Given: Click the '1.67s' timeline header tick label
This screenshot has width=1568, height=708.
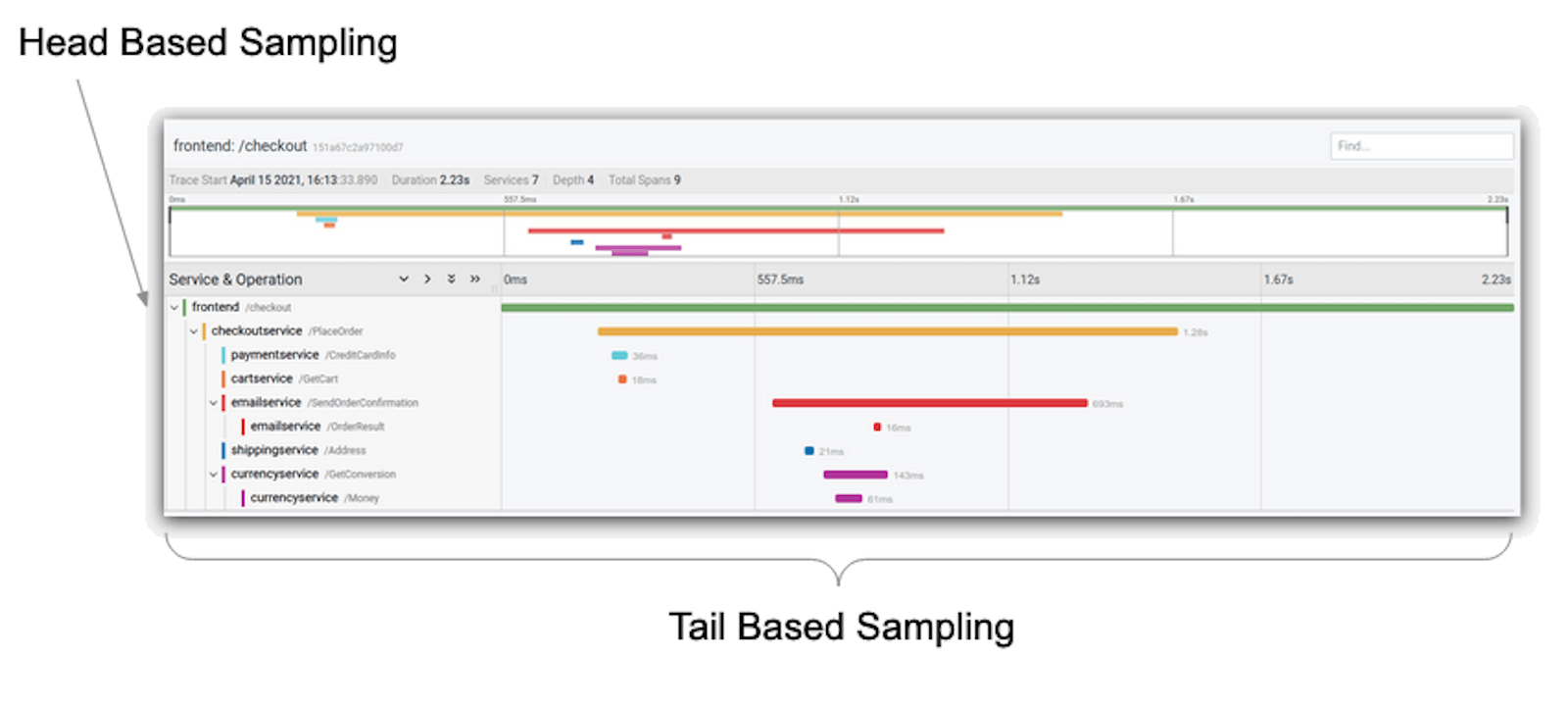Looking at the screenshot, I should [1279, 280].
